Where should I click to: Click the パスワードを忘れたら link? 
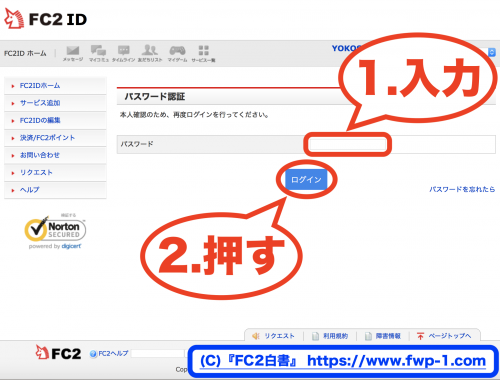click(462, 189)
